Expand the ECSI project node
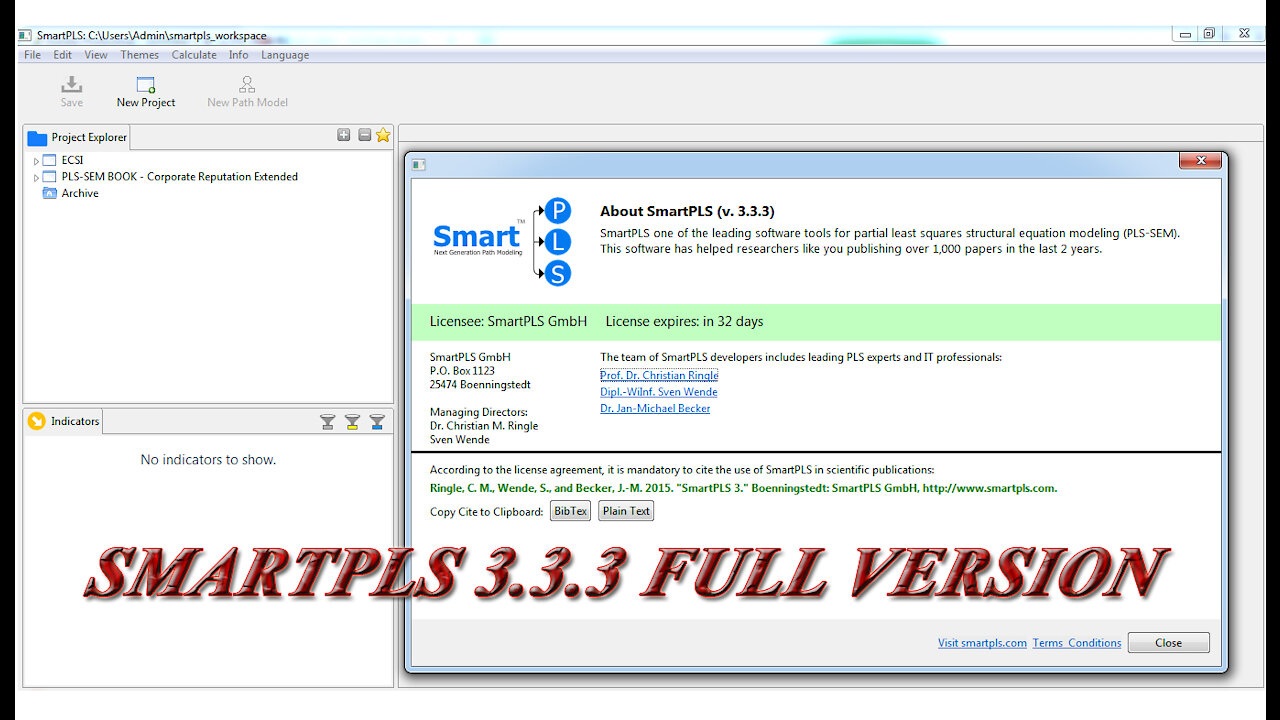The width and height of the screenshot is (1280, 720). pyautogui.click(x=36, y=161)
